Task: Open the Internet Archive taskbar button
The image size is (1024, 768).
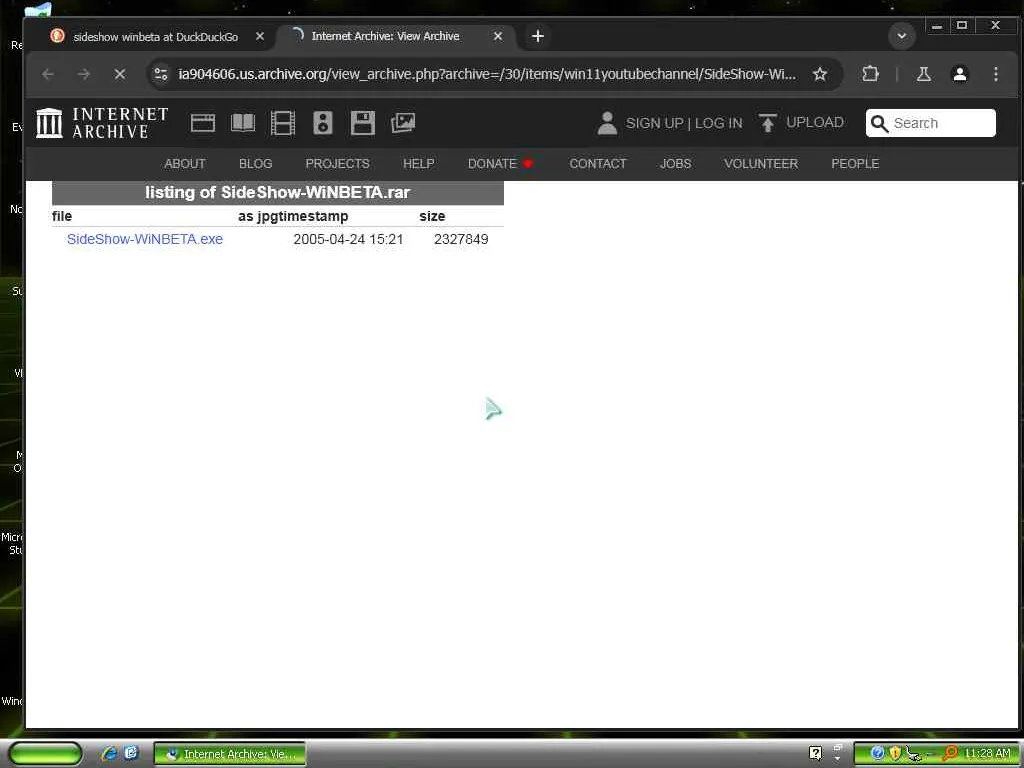Action: tap(230, 754)
